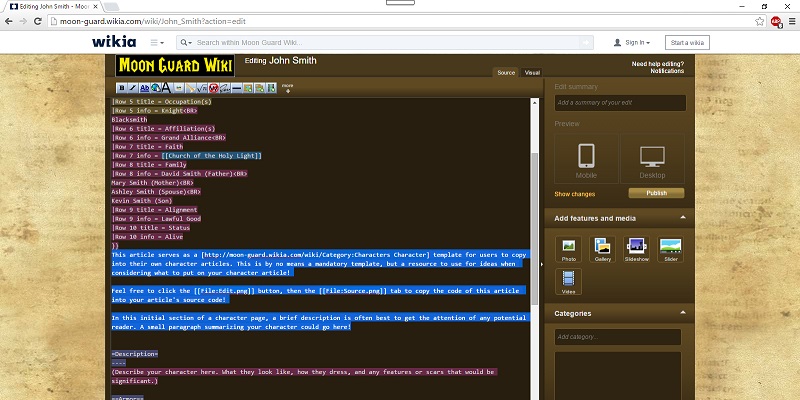Viewport: 800px width, 400px height.
Task: Click the '=Description=' heading line
Action: pos(135,354)
